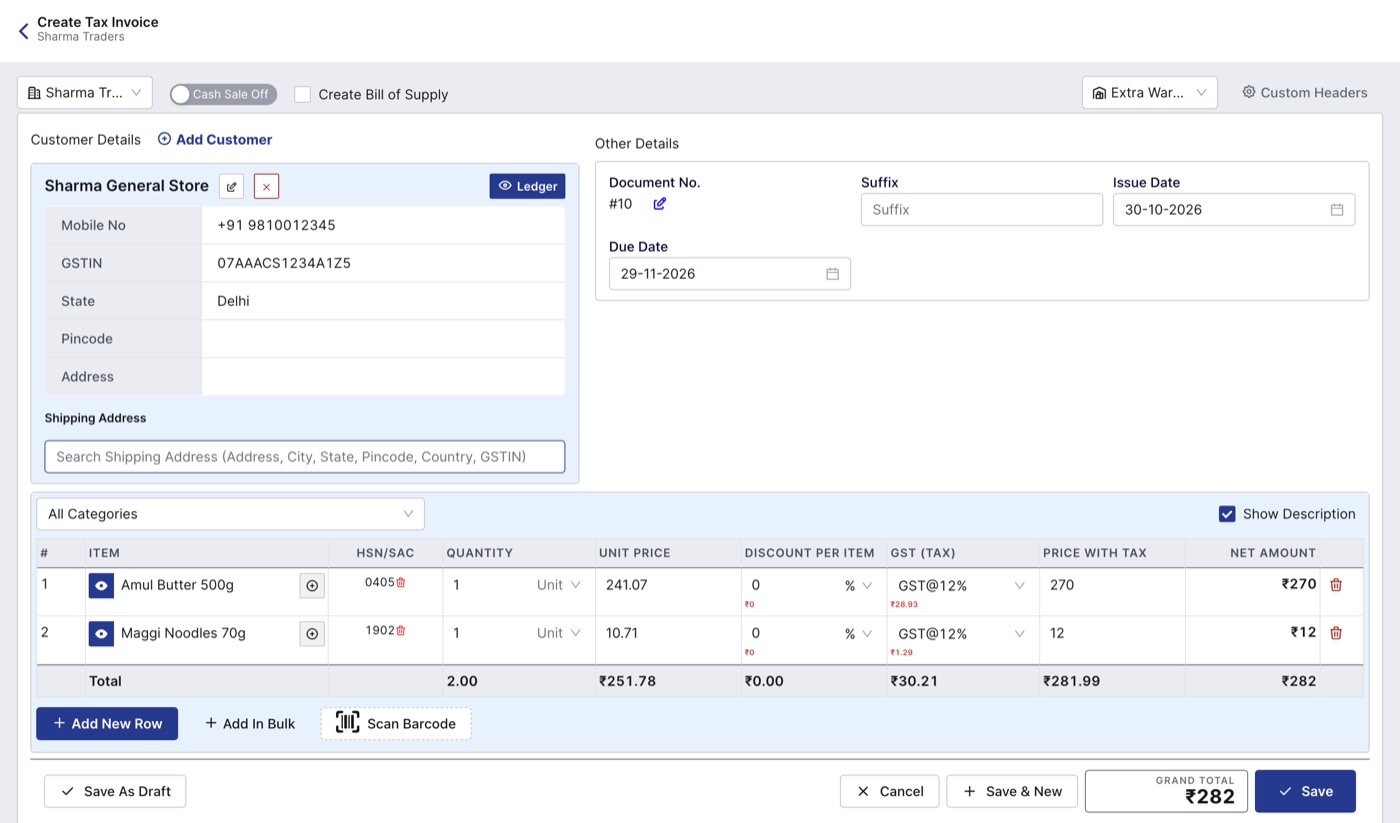Check Create Bill of Supply

(x=303, y=94)
